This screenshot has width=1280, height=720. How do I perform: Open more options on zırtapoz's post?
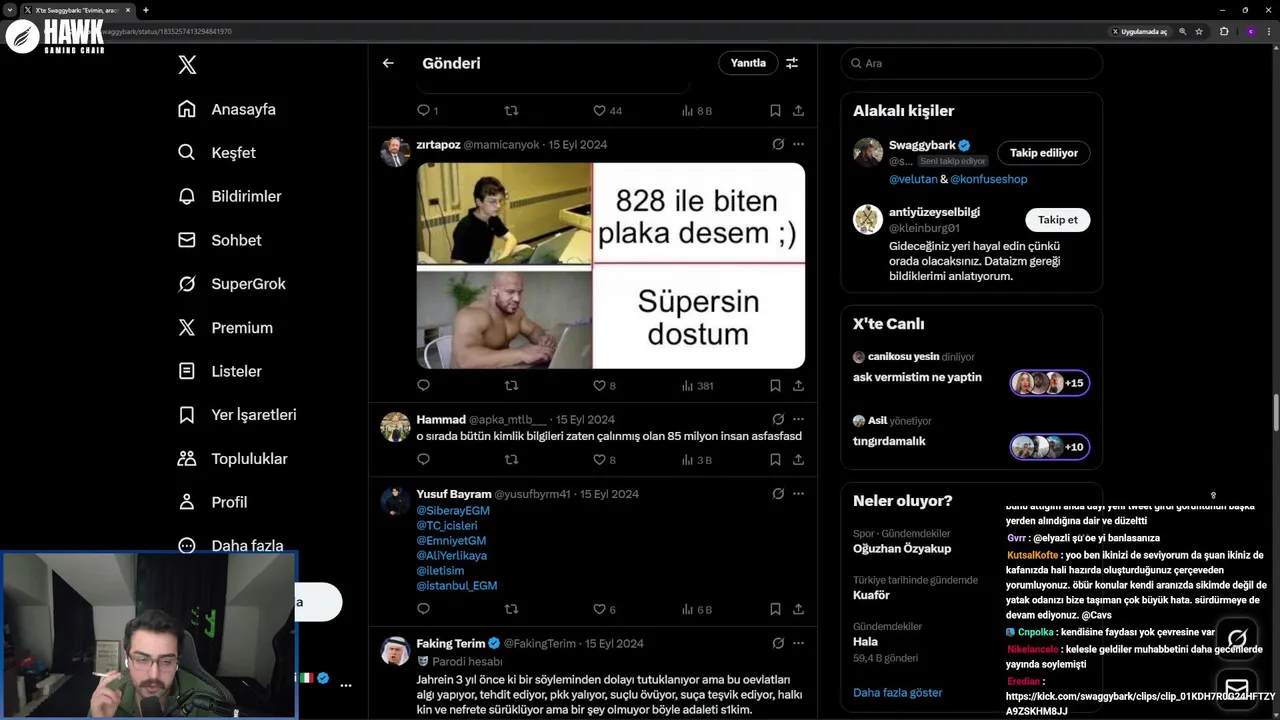click(798, 144)
